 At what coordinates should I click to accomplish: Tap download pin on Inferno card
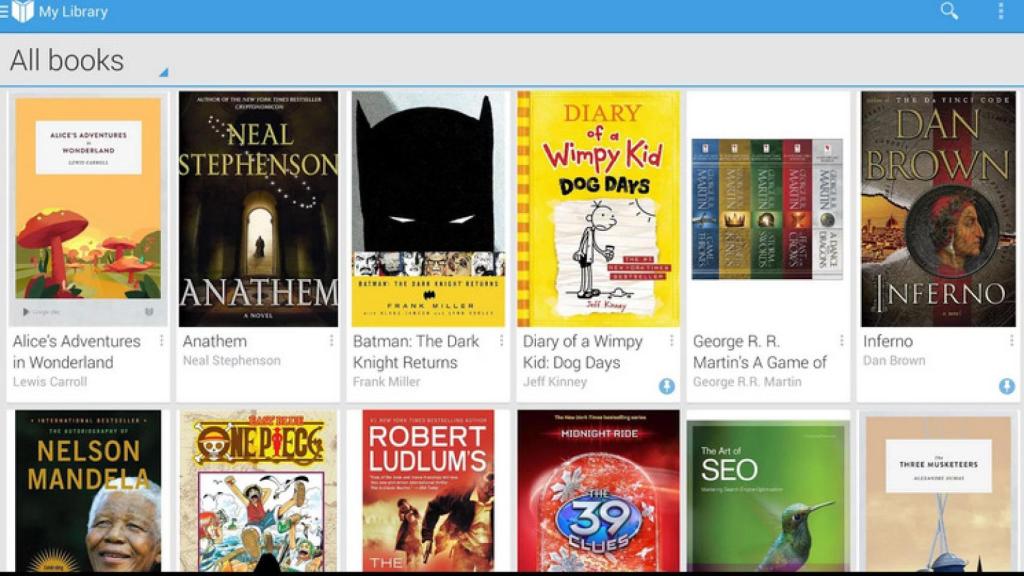pos(1006,386)
